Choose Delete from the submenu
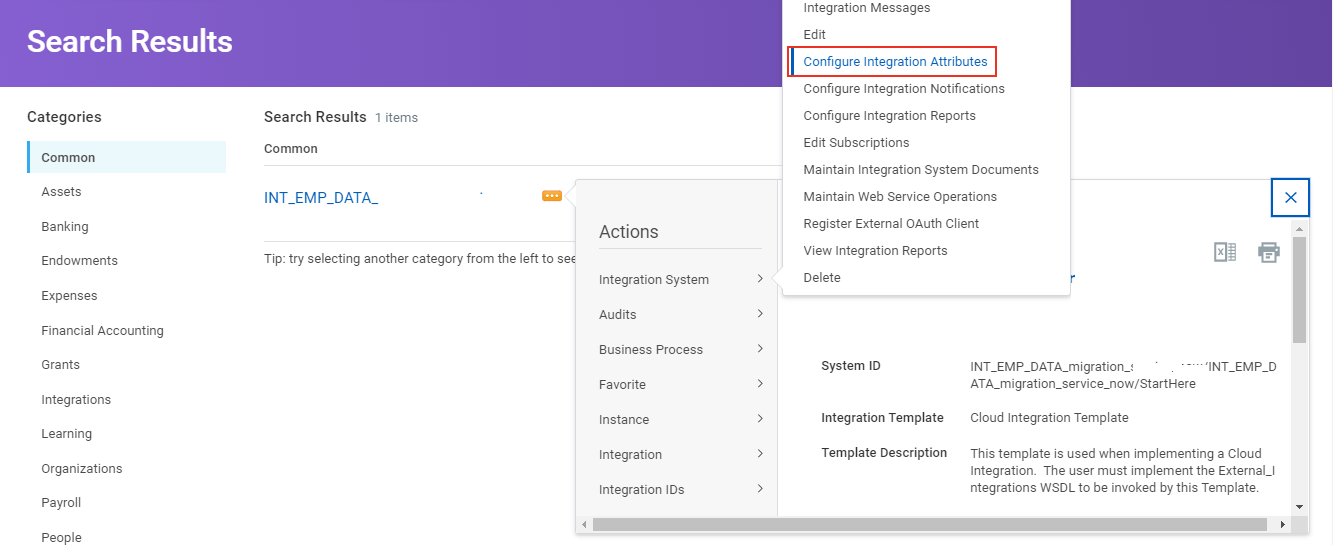1333x545 pixels. (x=822, y=278)
